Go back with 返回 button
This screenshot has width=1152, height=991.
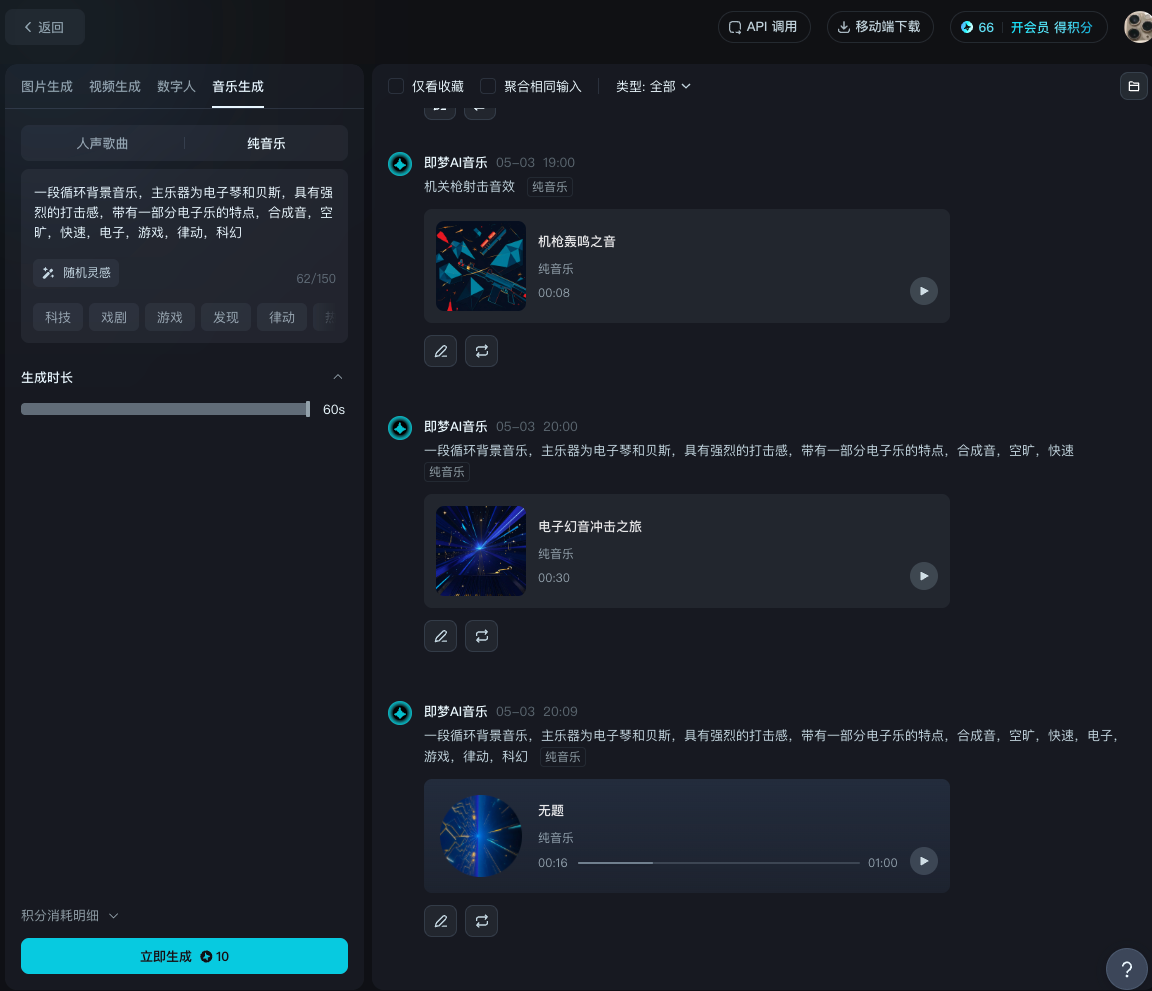pyautogui.click(x=45, y=27)
